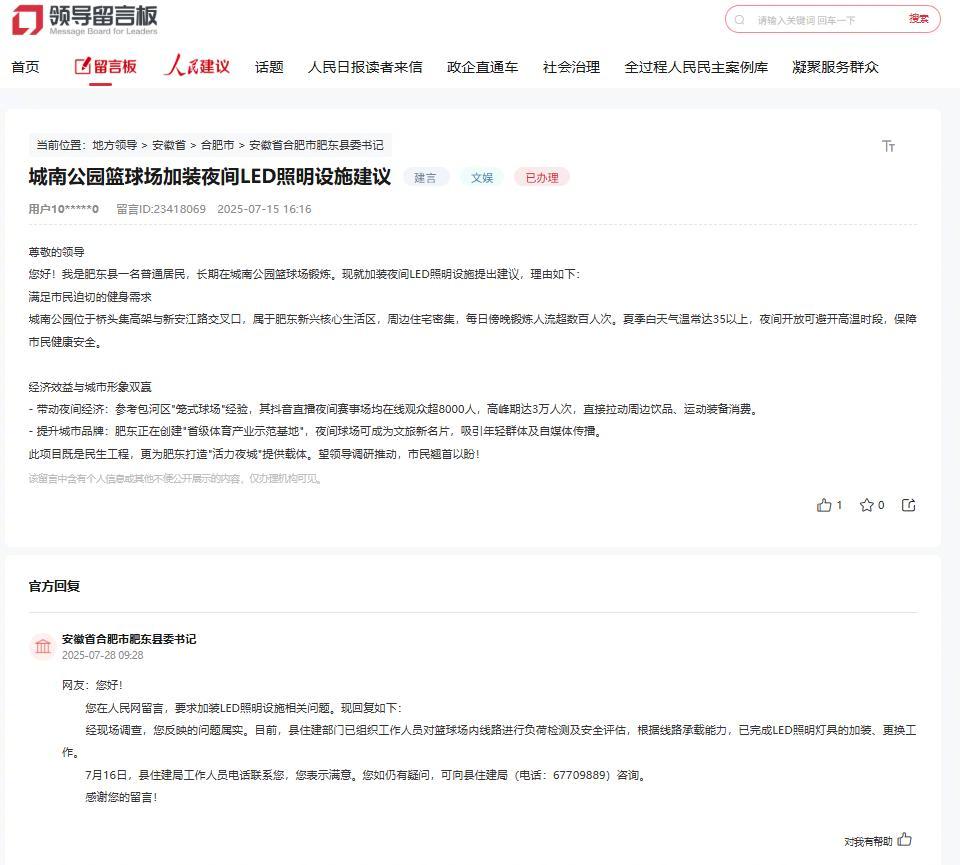
Task: Click replier name 安徽省合肥市肥东县委书记 in reply
Action: [129, 639]
